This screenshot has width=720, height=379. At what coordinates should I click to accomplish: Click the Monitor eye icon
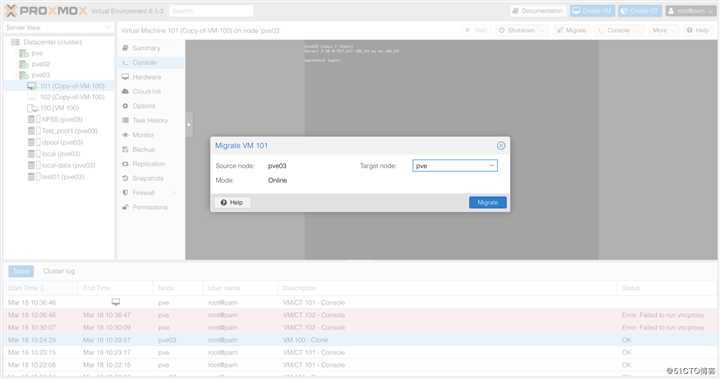[125, 135]
